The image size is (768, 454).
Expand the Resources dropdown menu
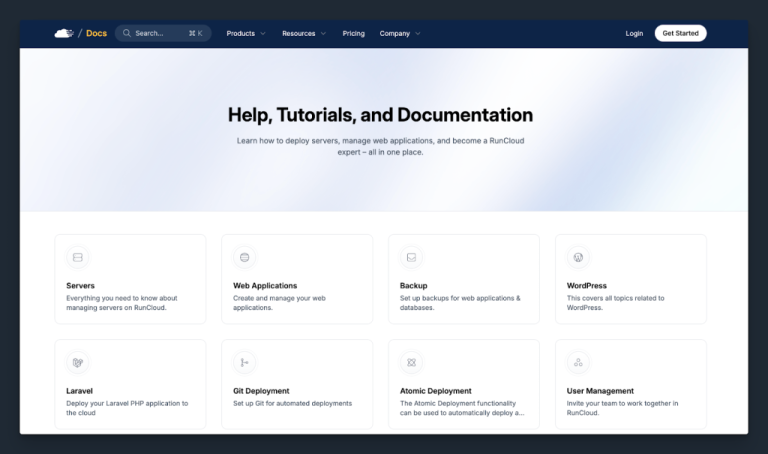pyautogui.click(x=303, y=33)
